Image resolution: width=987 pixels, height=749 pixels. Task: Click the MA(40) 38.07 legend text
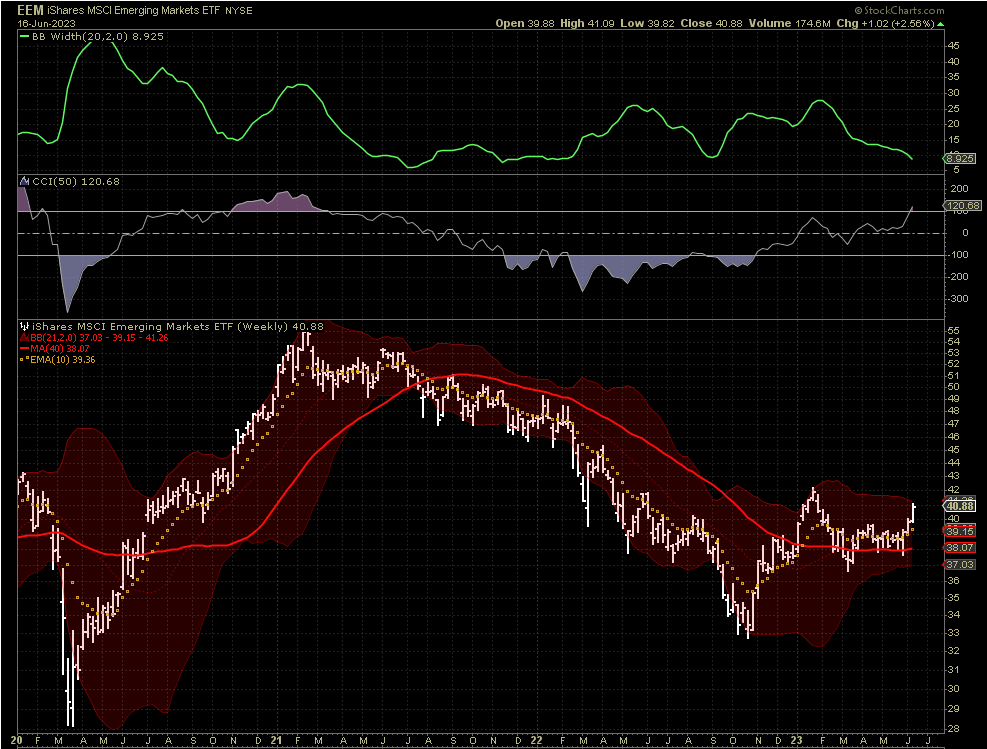(60, 349)
